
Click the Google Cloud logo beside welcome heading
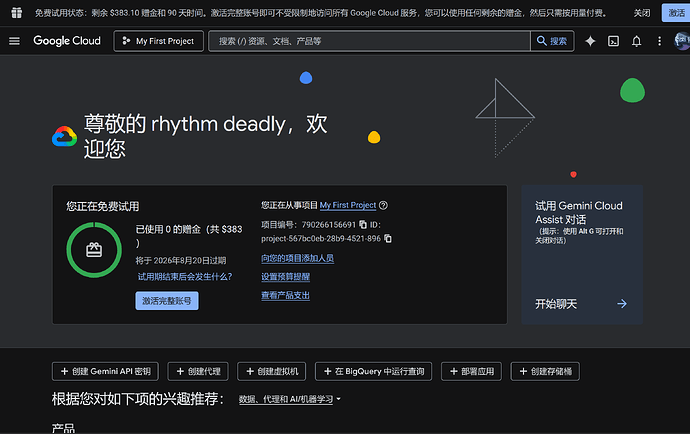click(64, 136)
